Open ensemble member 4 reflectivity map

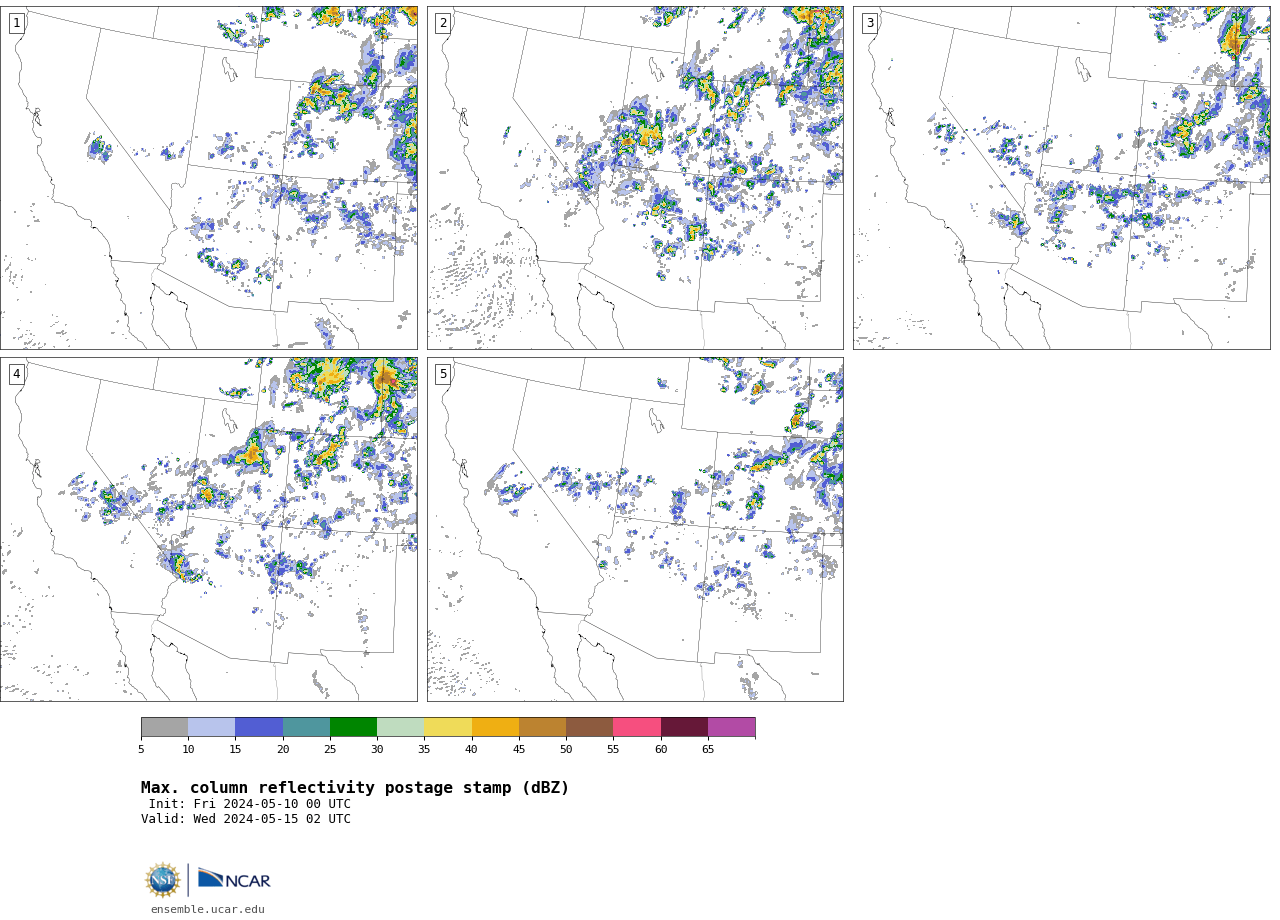coord(209,529)
